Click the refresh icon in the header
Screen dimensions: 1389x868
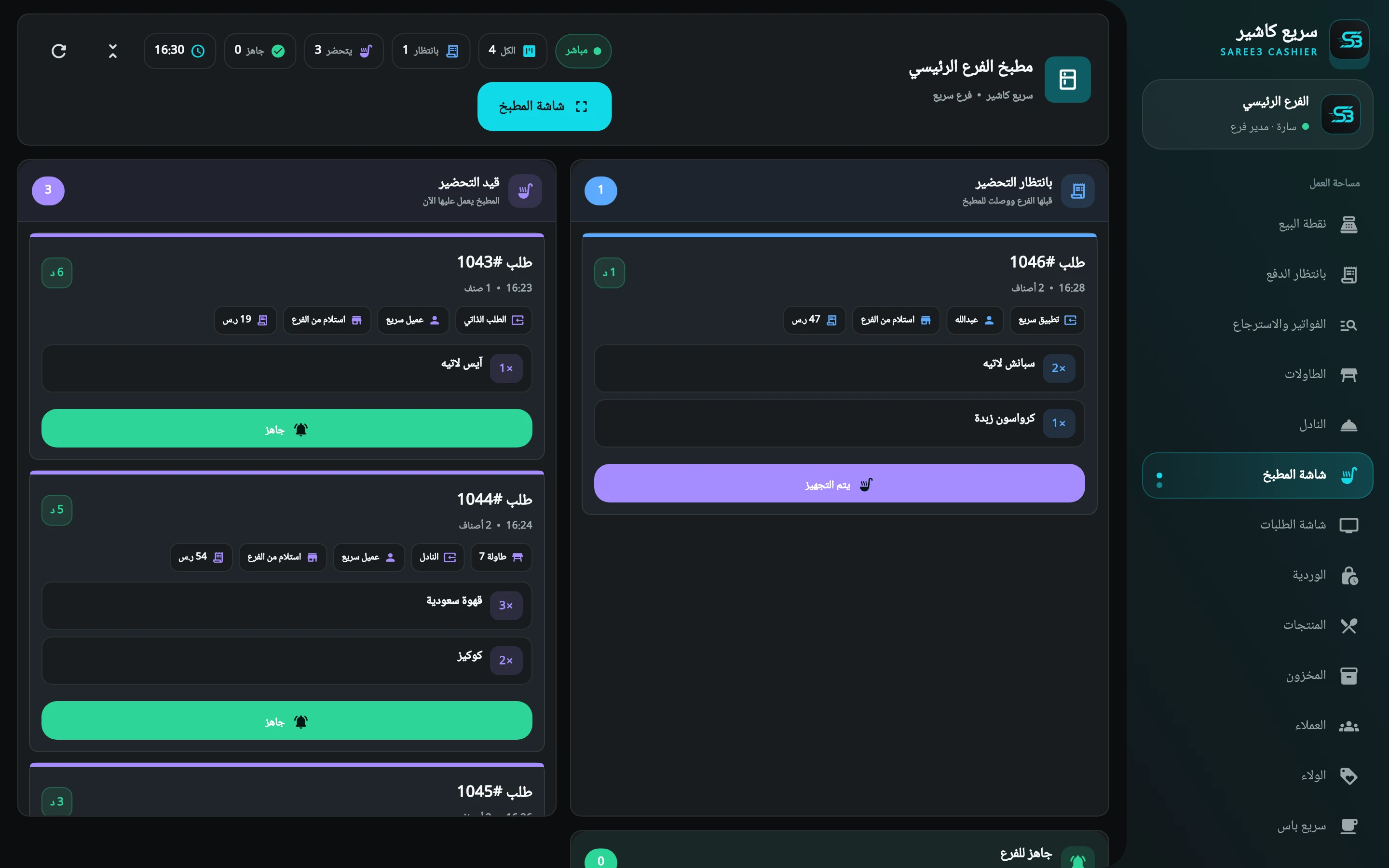(x=58, y=51)
